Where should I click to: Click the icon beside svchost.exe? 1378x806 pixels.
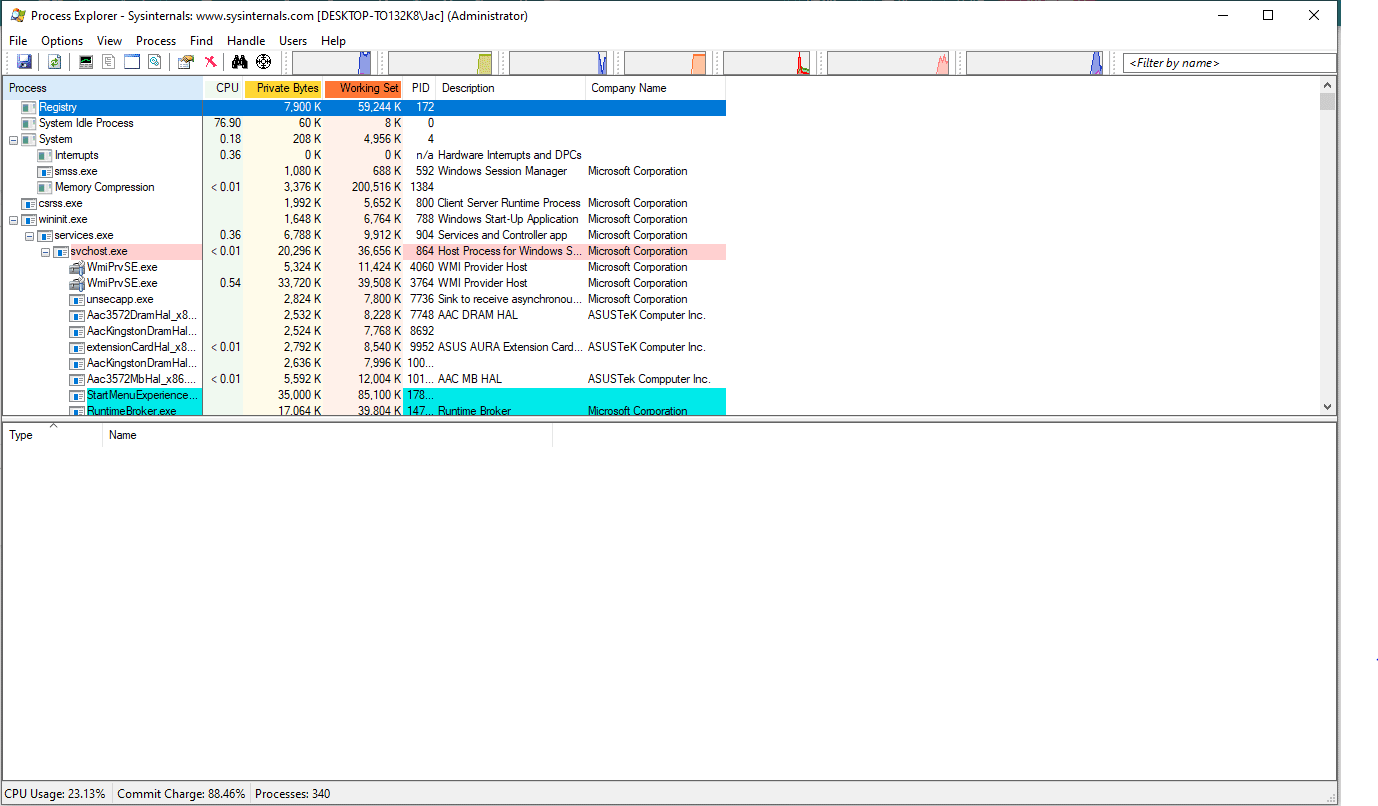click(x=61, y=251)
